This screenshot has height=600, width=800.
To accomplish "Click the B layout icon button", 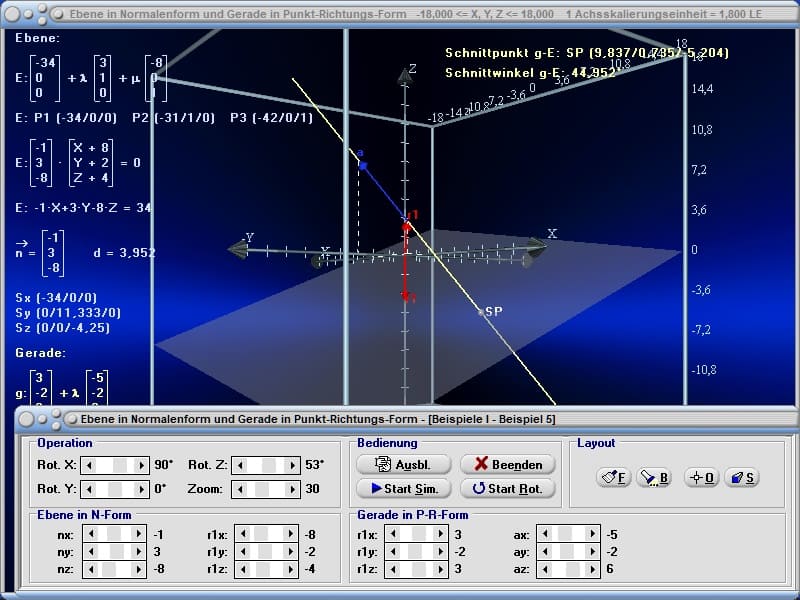I will point(654,478).
